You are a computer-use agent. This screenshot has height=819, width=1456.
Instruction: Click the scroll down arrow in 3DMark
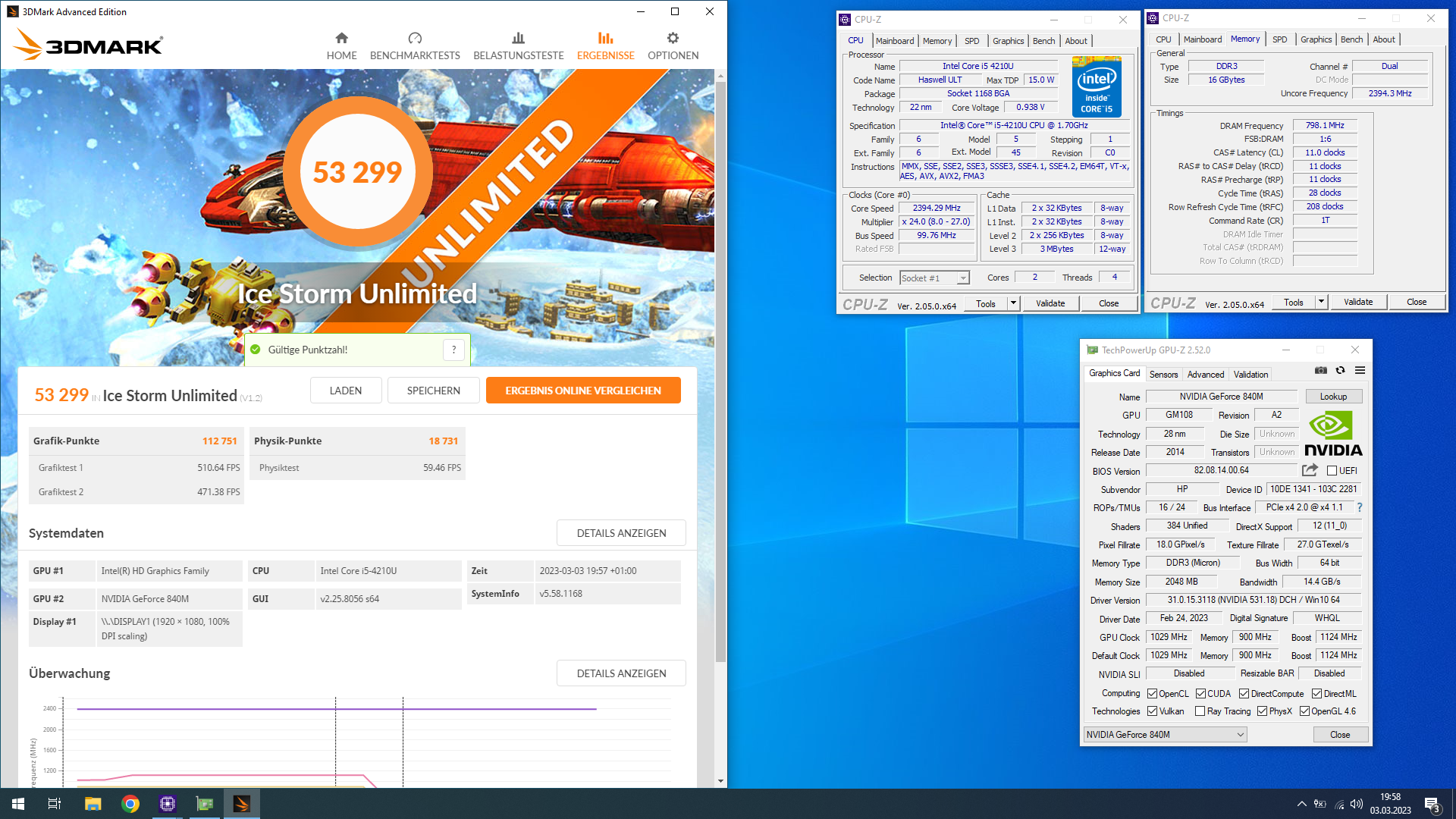coord(720,781)
